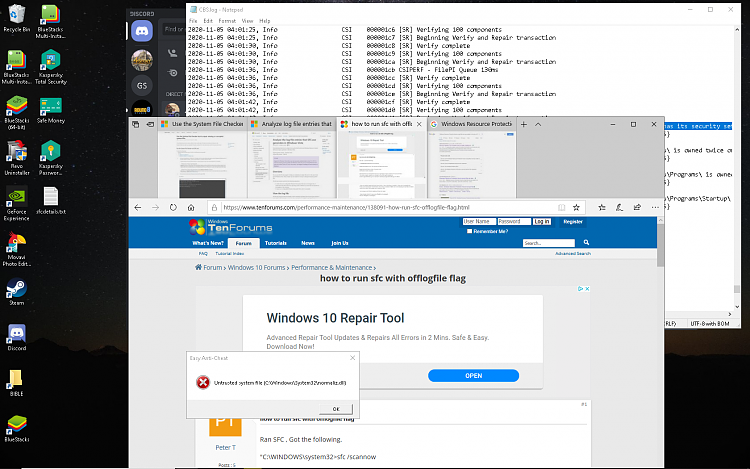Open sfcdetails.txt file on desktop
Viewport: 750px width, 469px height.
click(50, 200)
